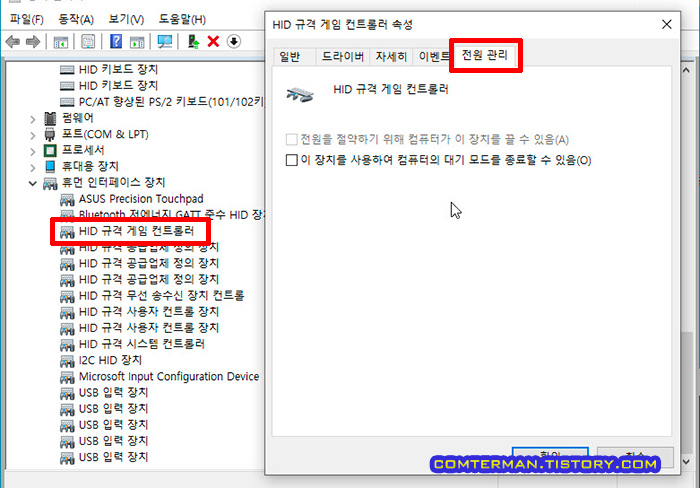Select HID 규격 게임 컨트롤러 in device tree
Image resolution: width=700 pixels, height=488 pixels.
click(136, 231)
